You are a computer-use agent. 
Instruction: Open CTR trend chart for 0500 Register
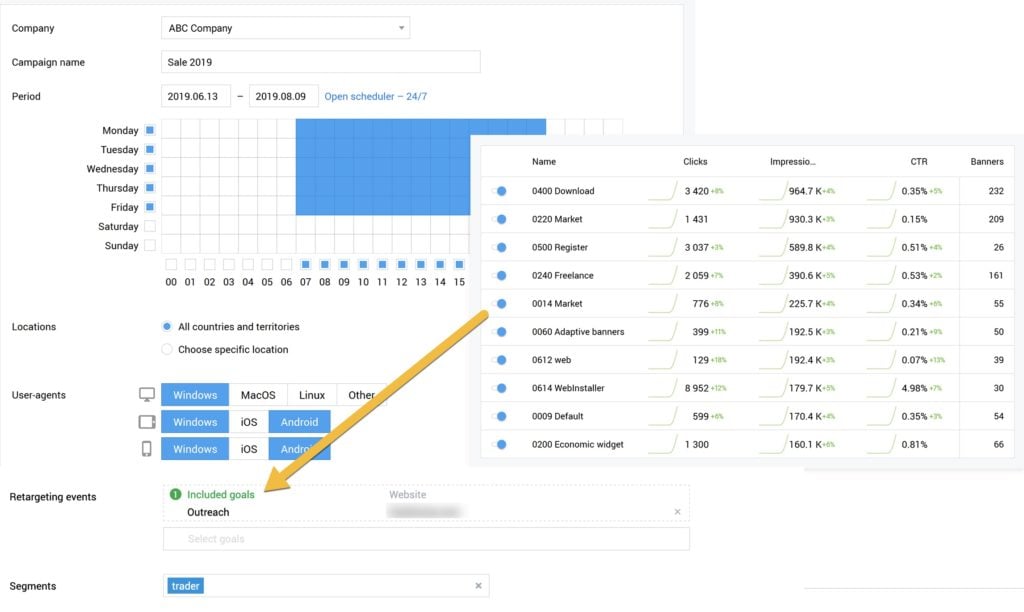[x=881, y=247]
